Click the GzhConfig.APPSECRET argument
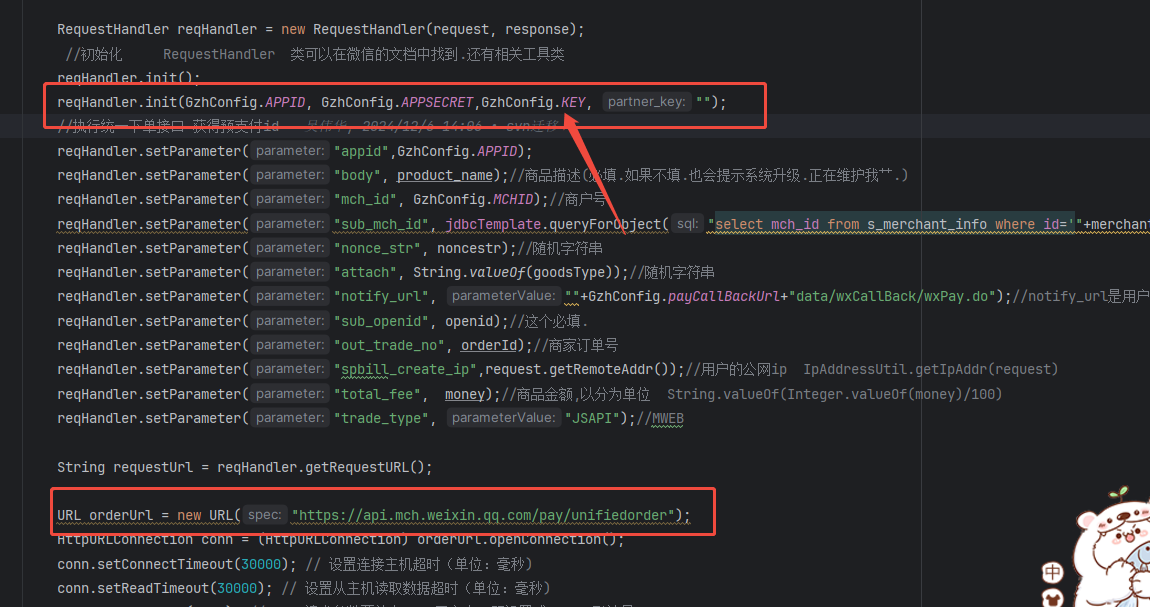Screen dimensions: 1150x607 [x=398, y=102]
